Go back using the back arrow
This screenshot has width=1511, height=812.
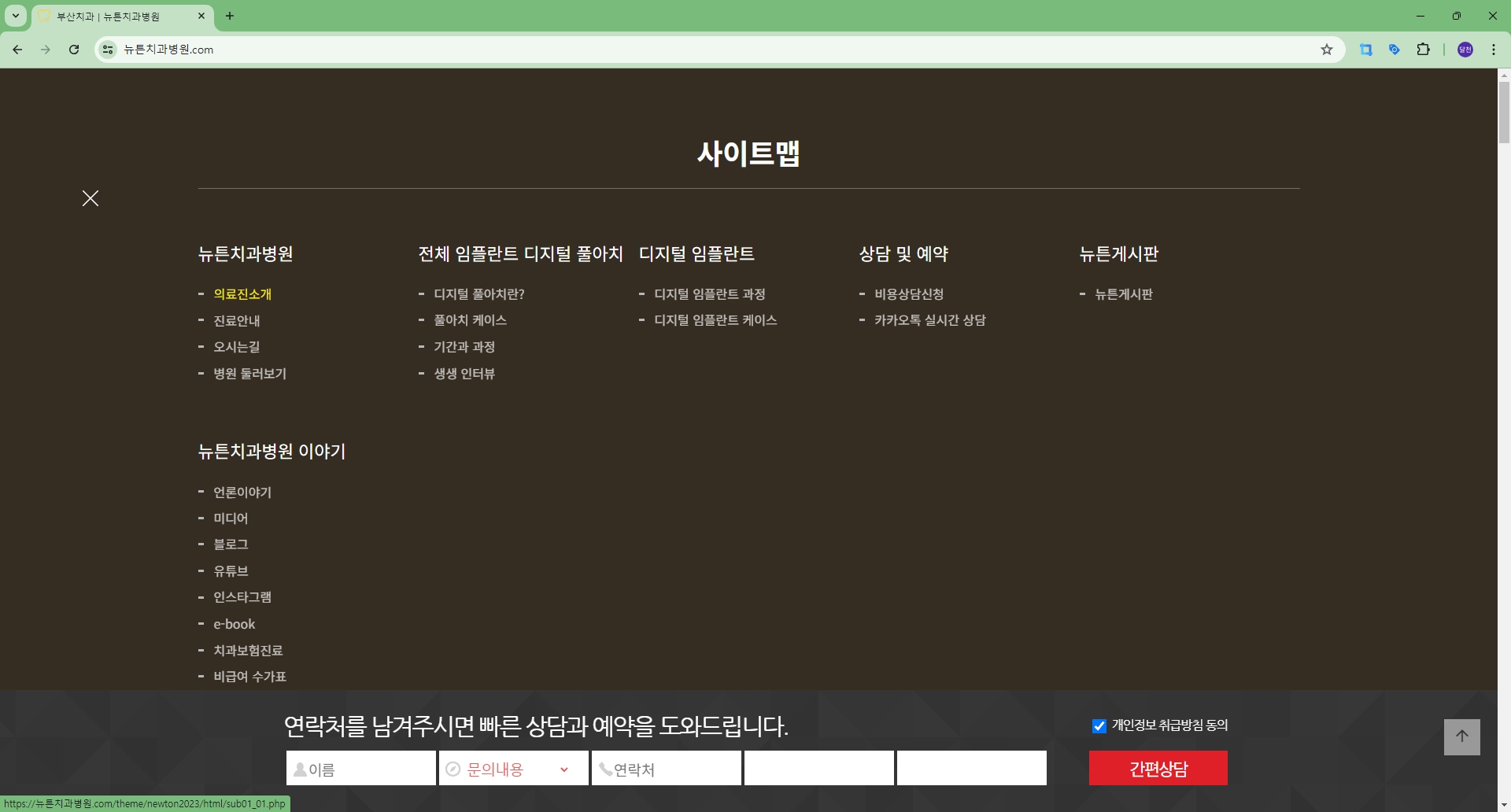[x=17, y=49]
